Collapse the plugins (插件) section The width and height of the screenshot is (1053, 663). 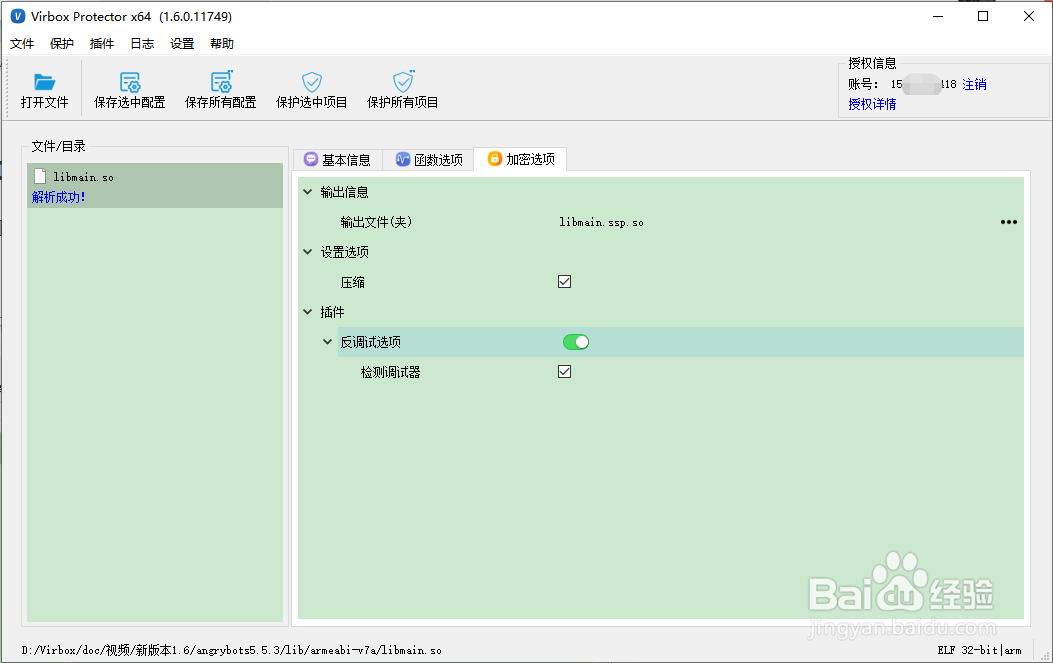point(308,312)
